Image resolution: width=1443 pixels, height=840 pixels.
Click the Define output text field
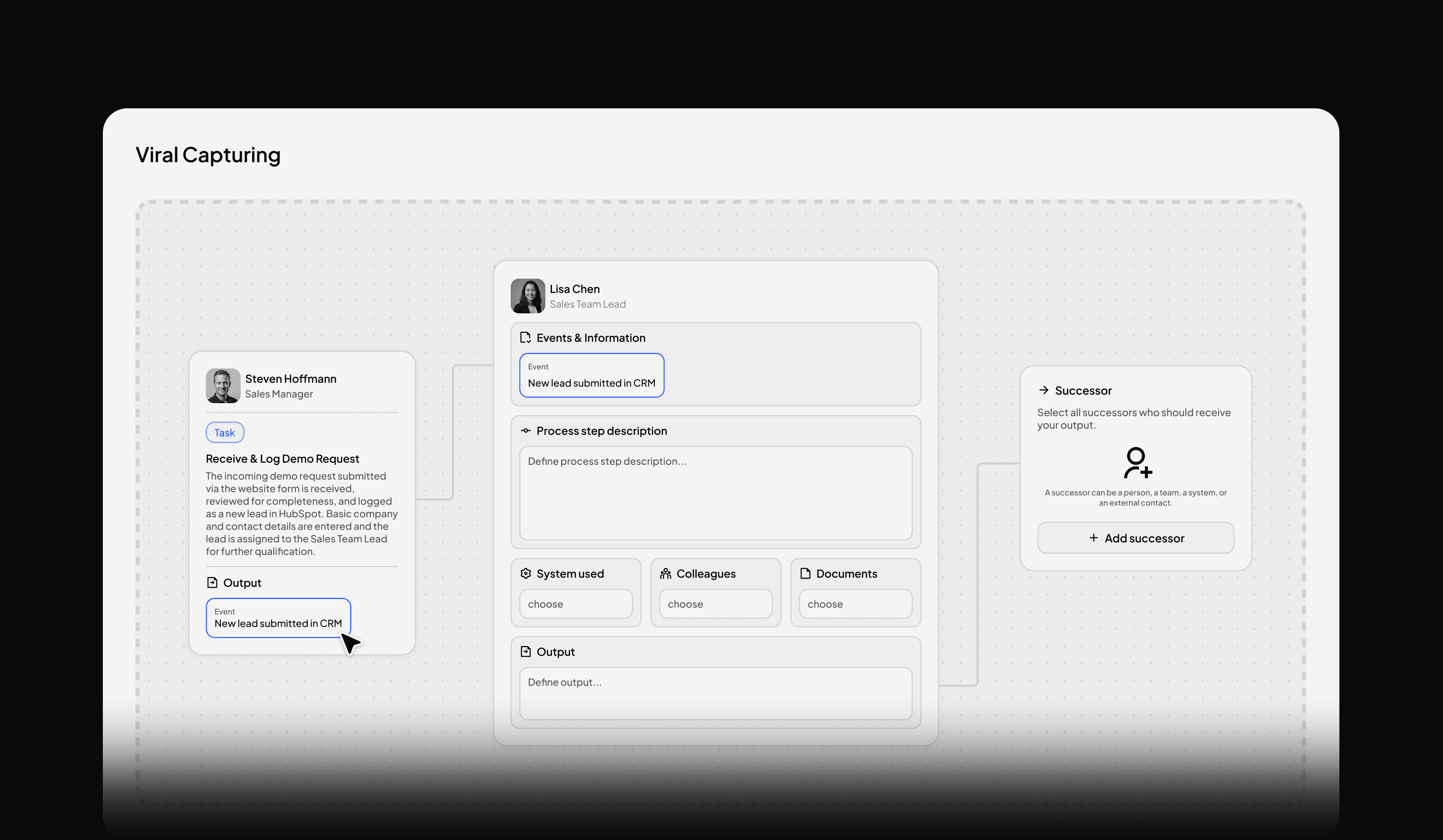[x=715, y=693]
